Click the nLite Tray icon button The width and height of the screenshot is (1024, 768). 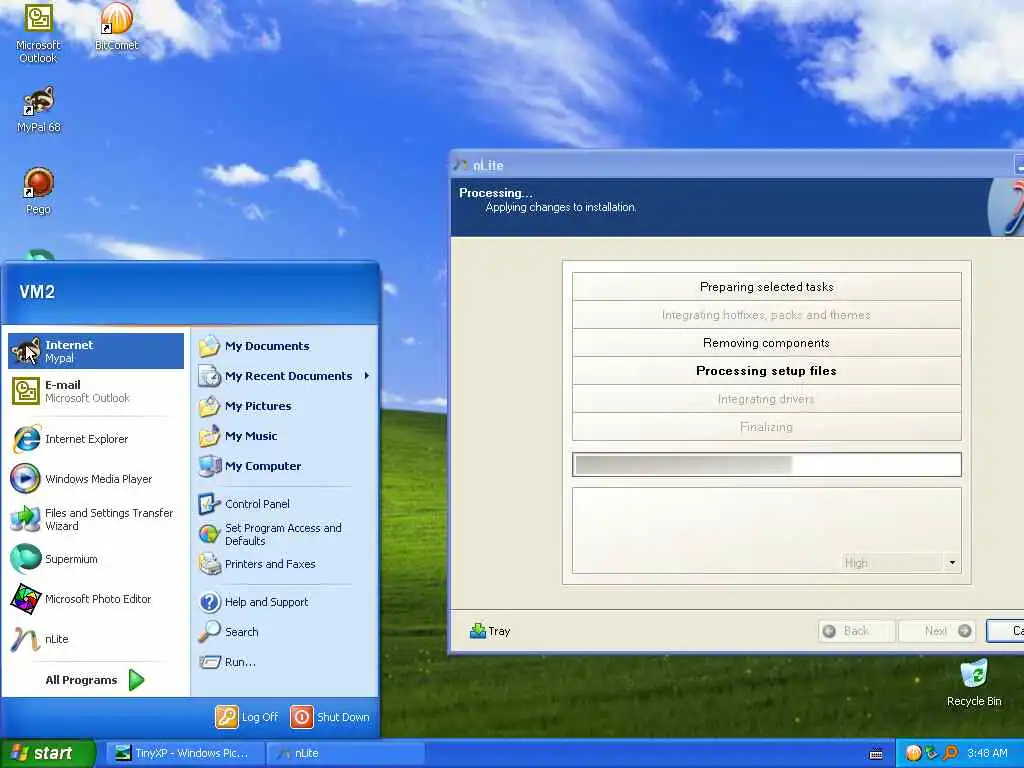pos(490,631)
